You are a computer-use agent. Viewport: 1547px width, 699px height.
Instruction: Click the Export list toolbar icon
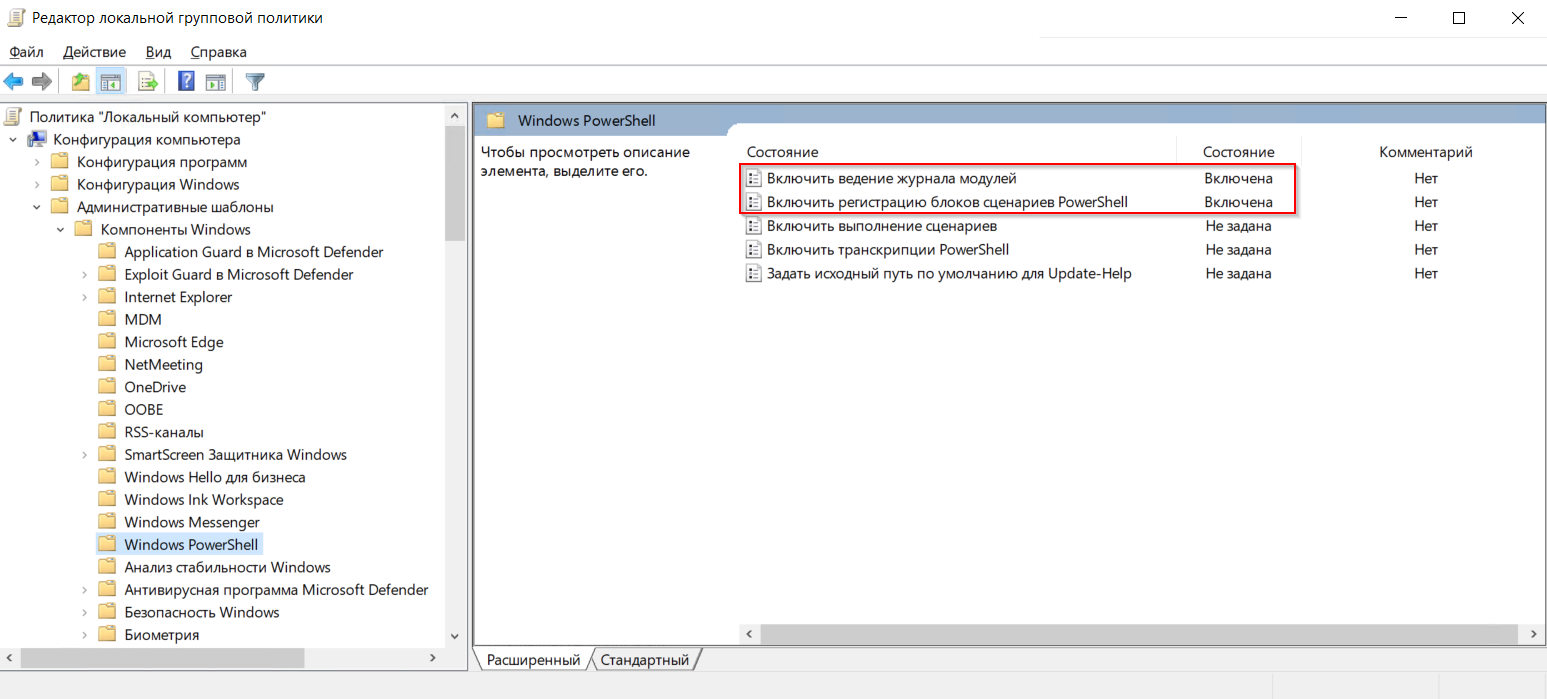[148, 82]
